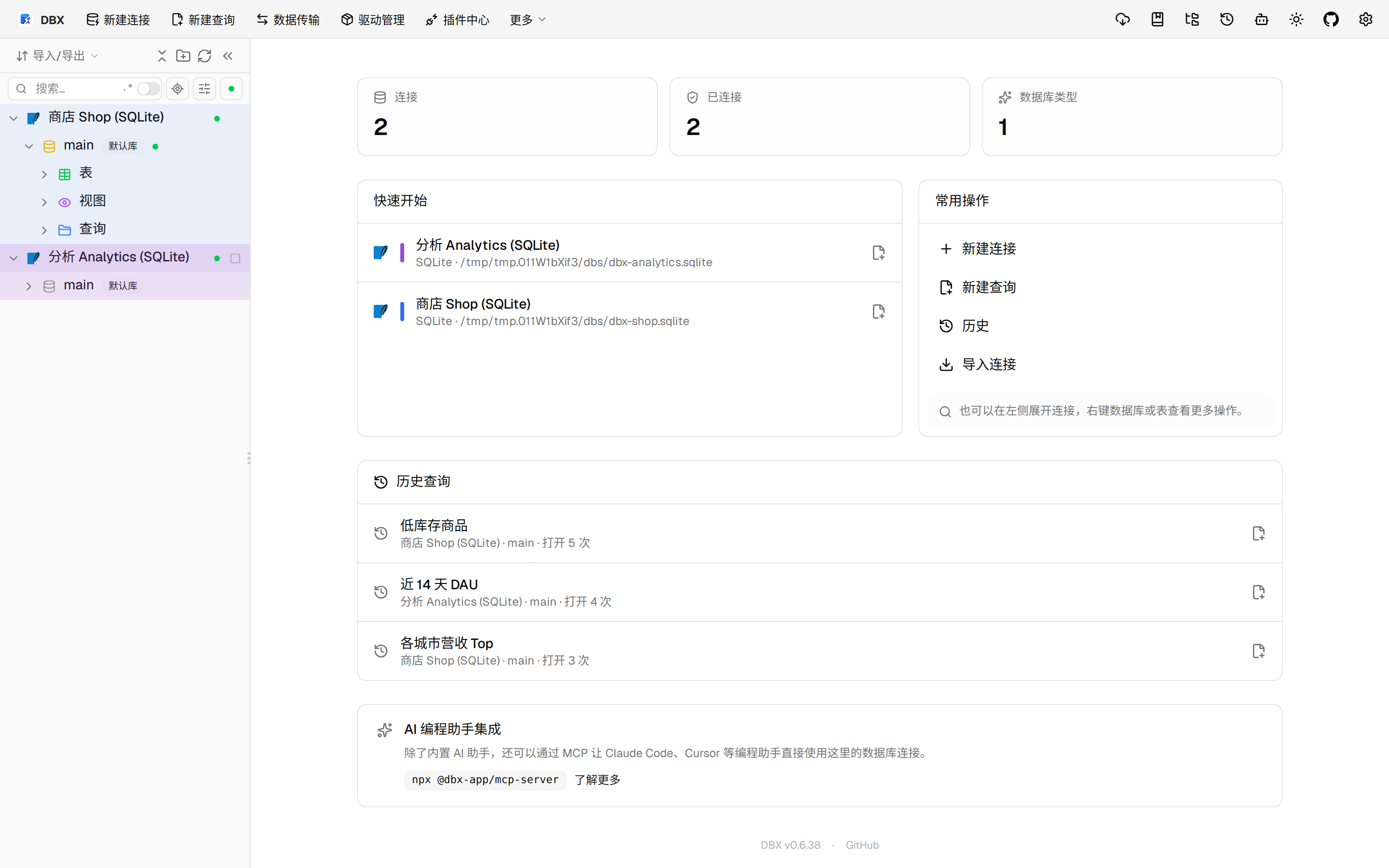The image size is (1389, 868).
Task: Open the 低库存商品 history query icon
Action: 1258,533
